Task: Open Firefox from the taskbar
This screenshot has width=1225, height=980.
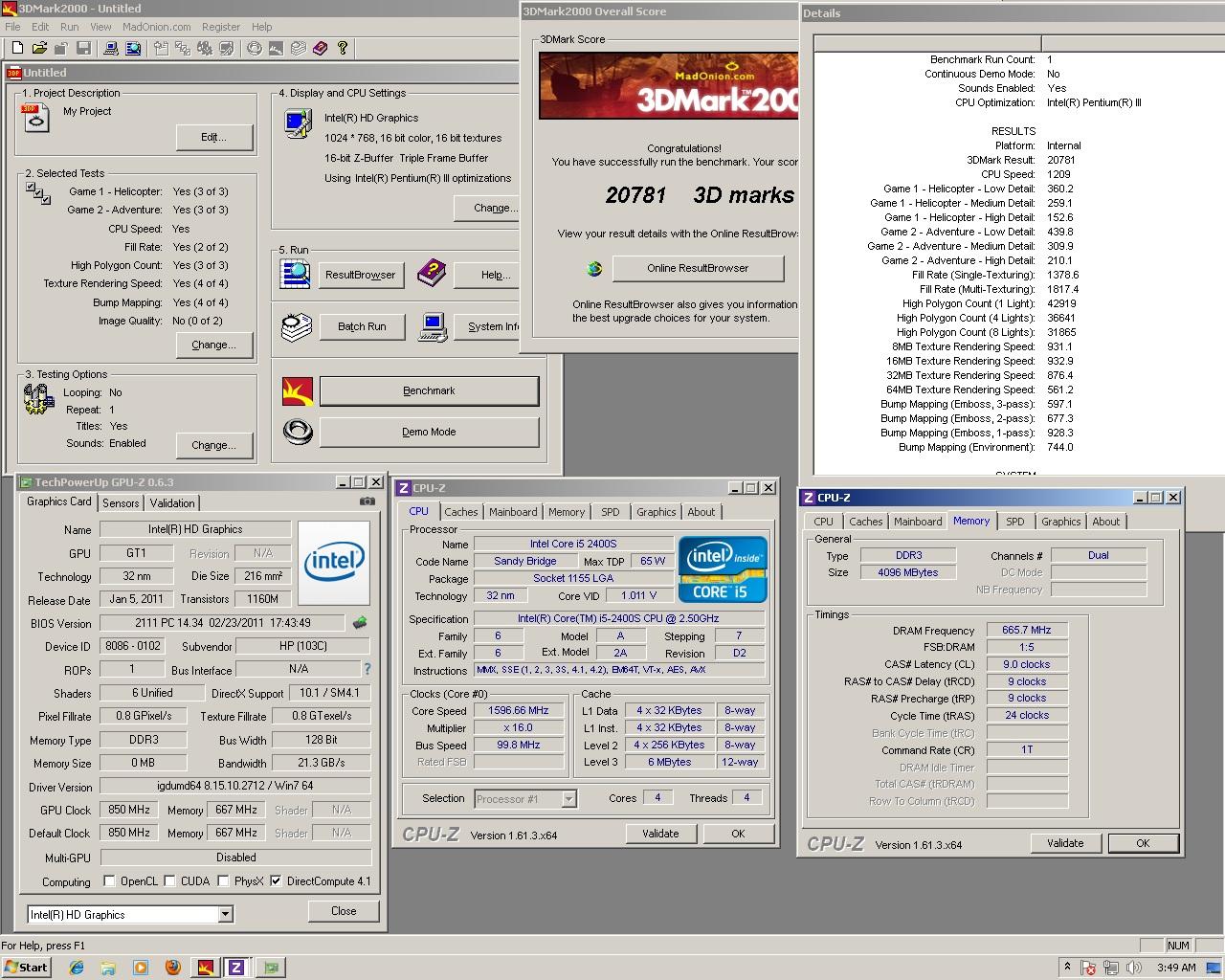Action: (x=173, y=968)
